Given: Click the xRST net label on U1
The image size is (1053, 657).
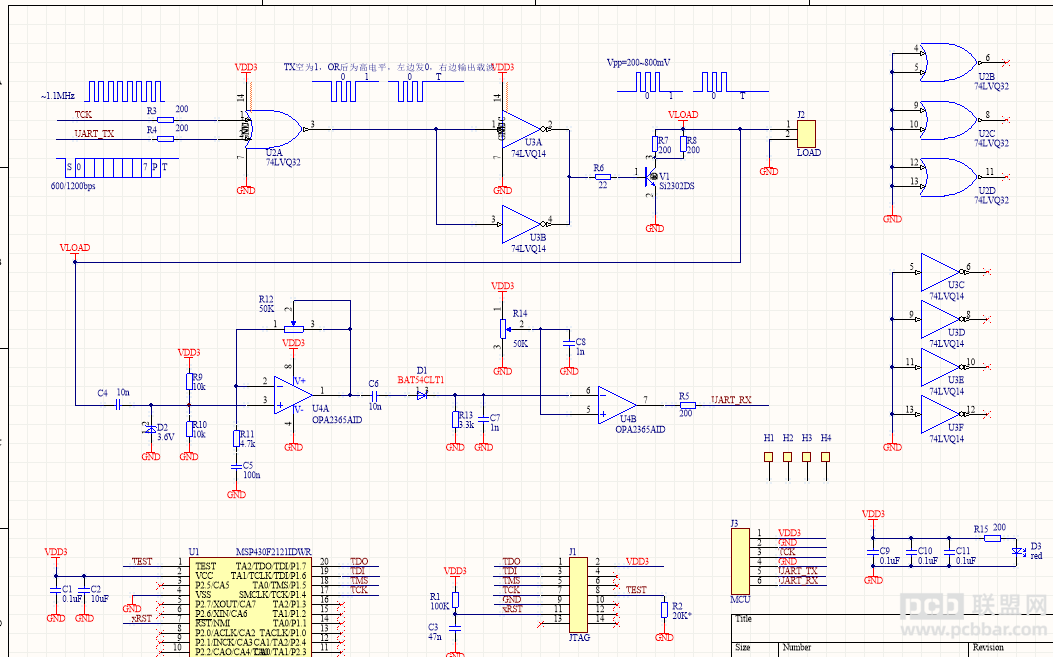Looking at the screenshot, I should point(142,618).
